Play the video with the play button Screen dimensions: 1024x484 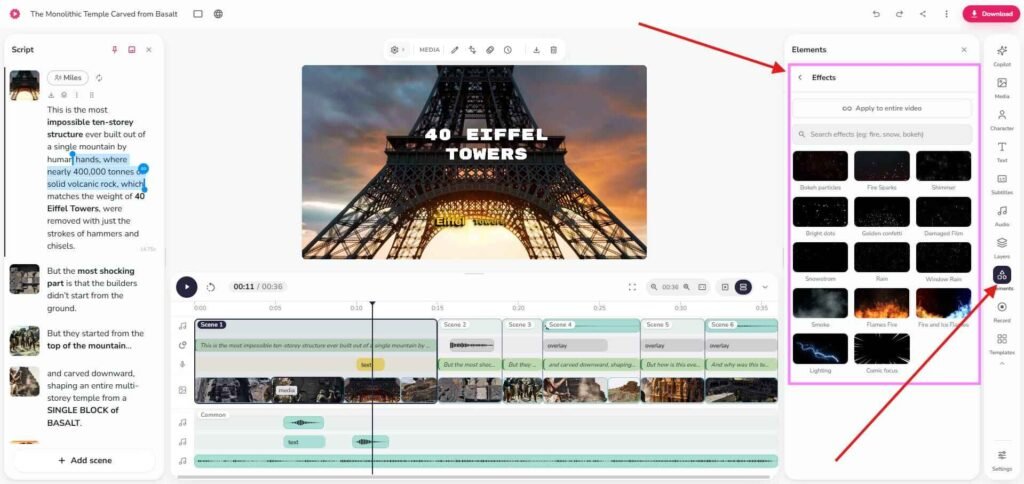point(186,287)
